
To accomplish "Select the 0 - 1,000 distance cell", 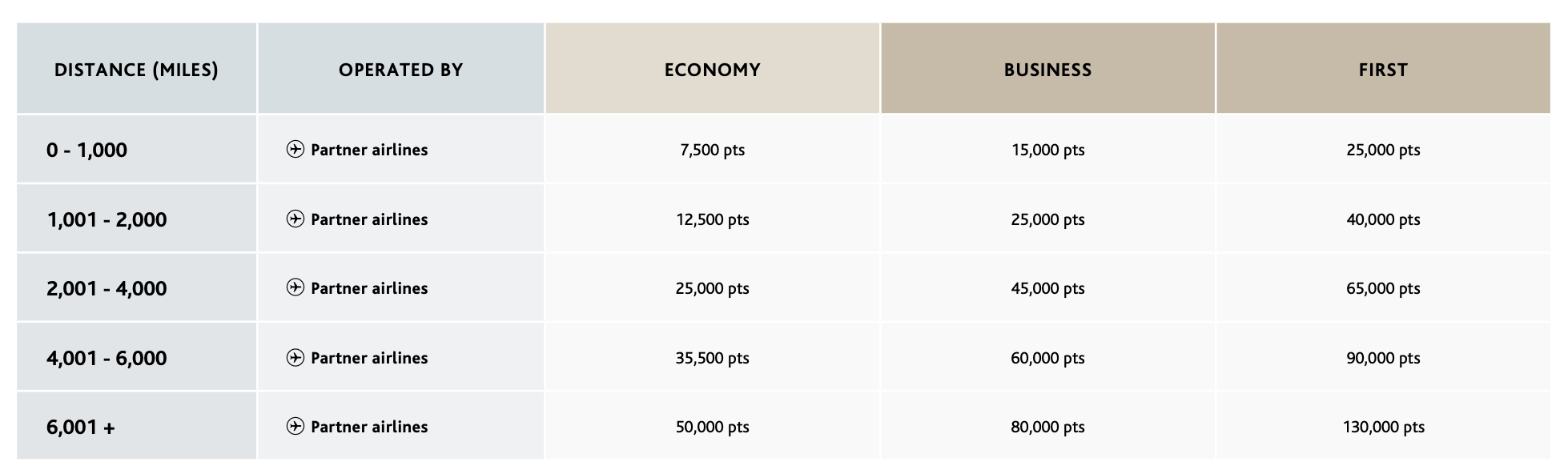I will pos(86,150).
